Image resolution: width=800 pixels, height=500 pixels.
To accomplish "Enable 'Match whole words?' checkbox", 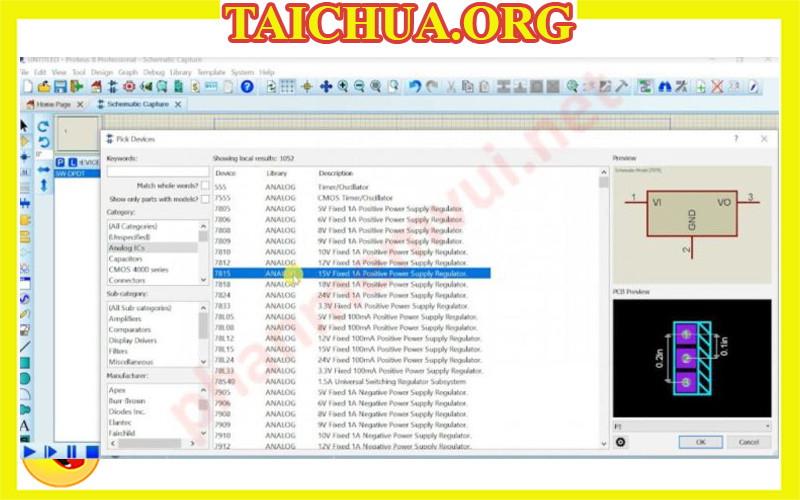I will click(x=204, y=185).
